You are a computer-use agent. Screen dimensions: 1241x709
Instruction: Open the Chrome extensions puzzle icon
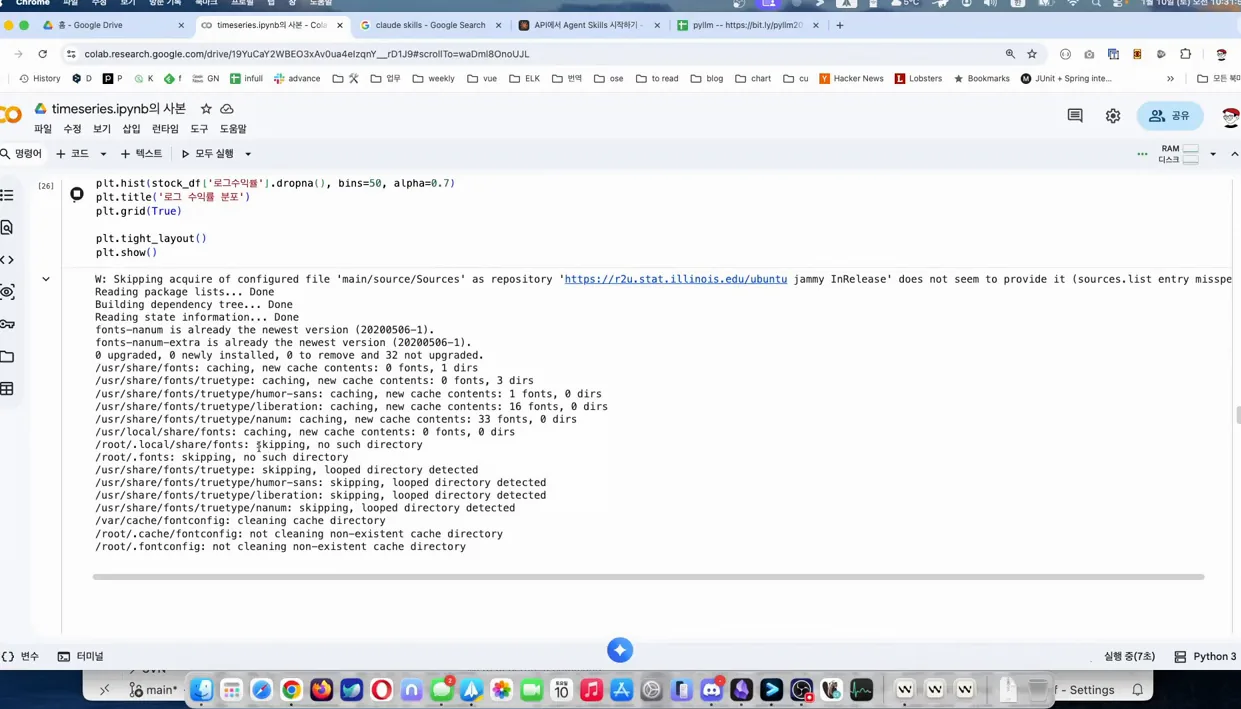(1185, 54)
